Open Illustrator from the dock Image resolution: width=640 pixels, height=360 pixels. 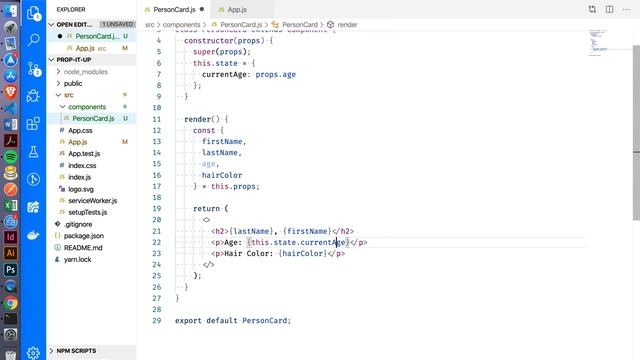coord(11,253)
